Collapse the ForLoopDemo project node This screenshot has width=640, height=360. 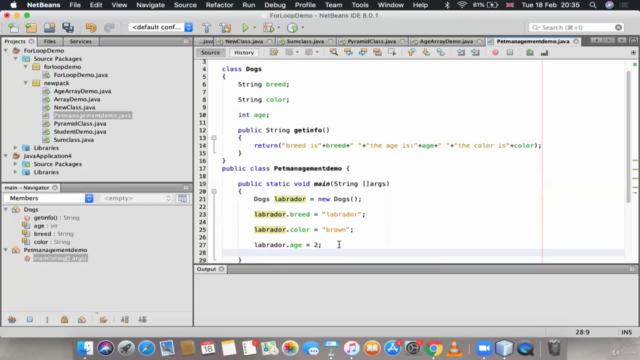coord(6,51)
